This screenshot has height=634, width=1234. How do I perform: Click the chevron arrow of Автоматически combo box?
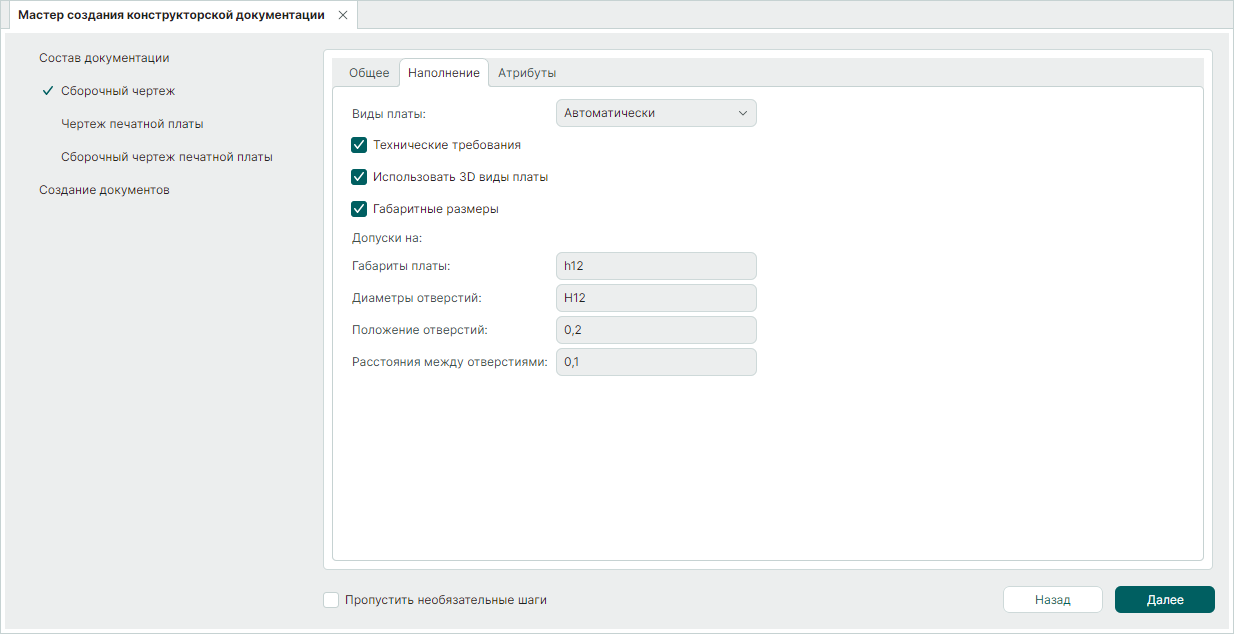(x=743, y=113)
